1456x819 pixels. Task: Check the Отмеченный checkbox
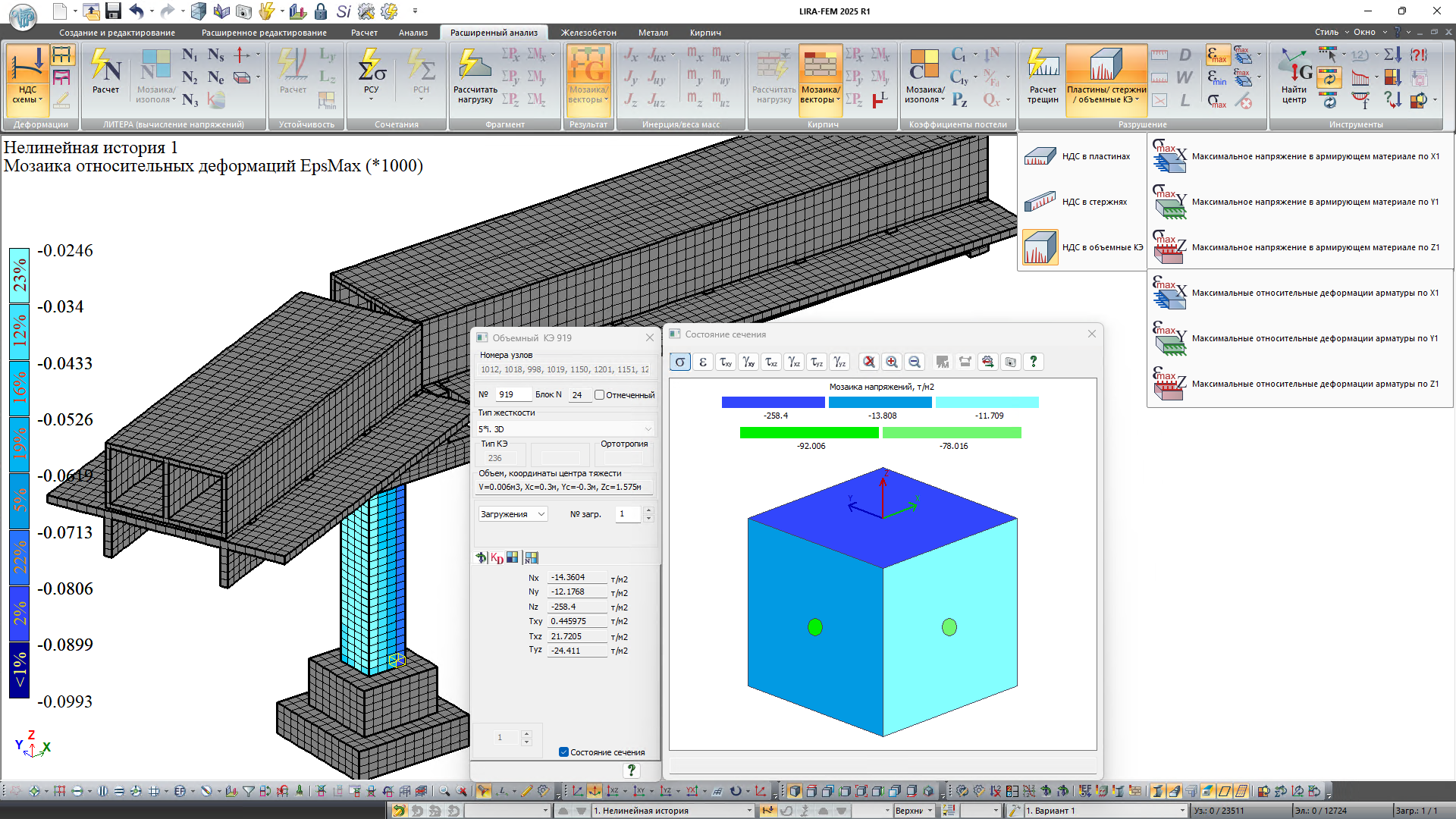[x=600, y=395]
